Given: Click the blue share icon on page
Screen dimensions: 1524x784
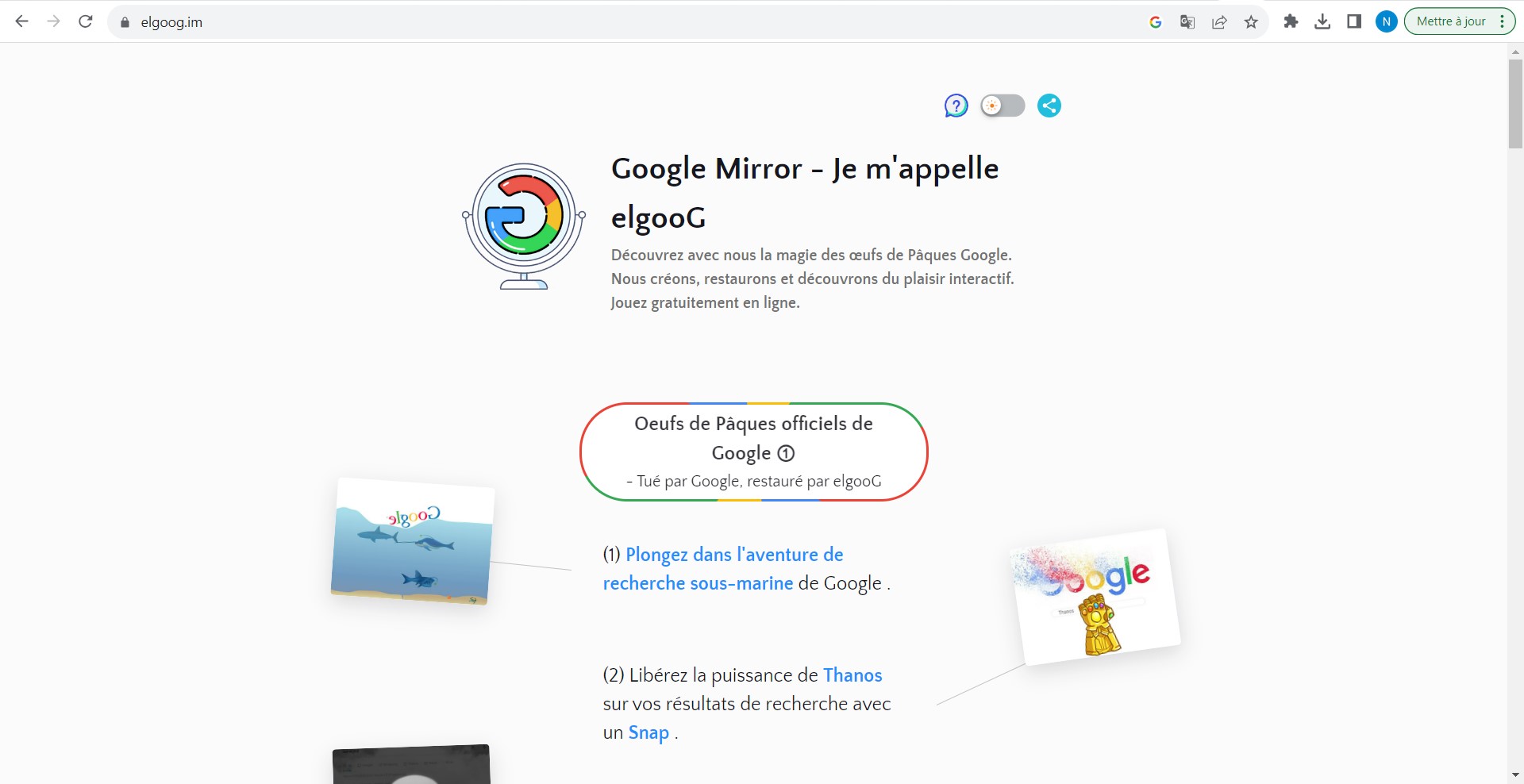Looking at the screenshot, I should coord(1049,106).
